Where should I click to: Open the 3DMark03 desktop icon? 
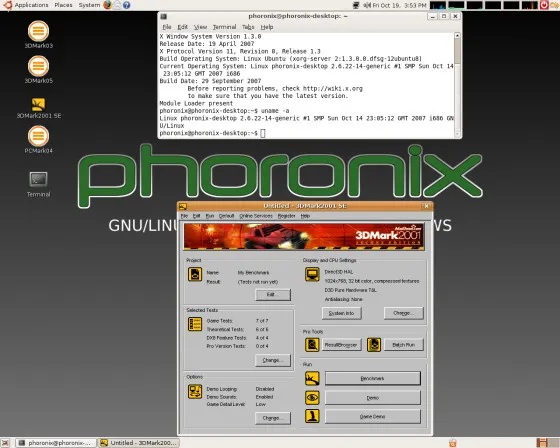coord(38,31)
